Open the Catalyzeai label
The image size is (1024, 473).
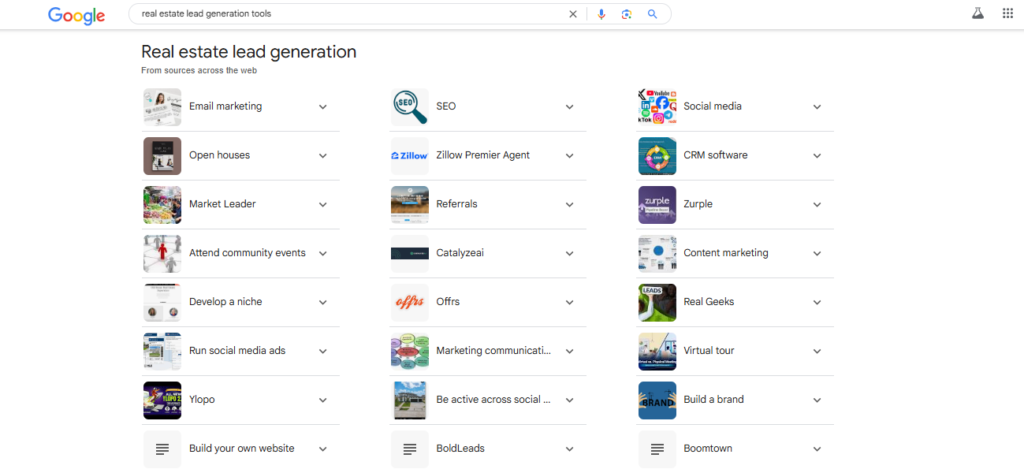coord(460,253)
